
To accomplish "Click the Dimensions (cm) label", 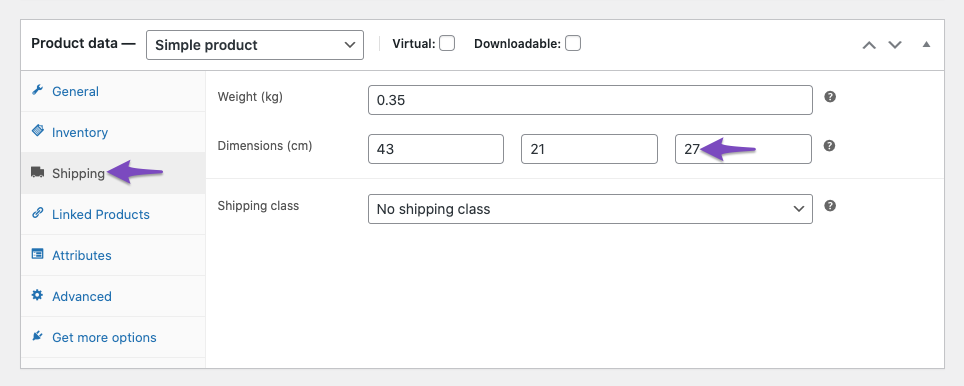I will (265, 146).
